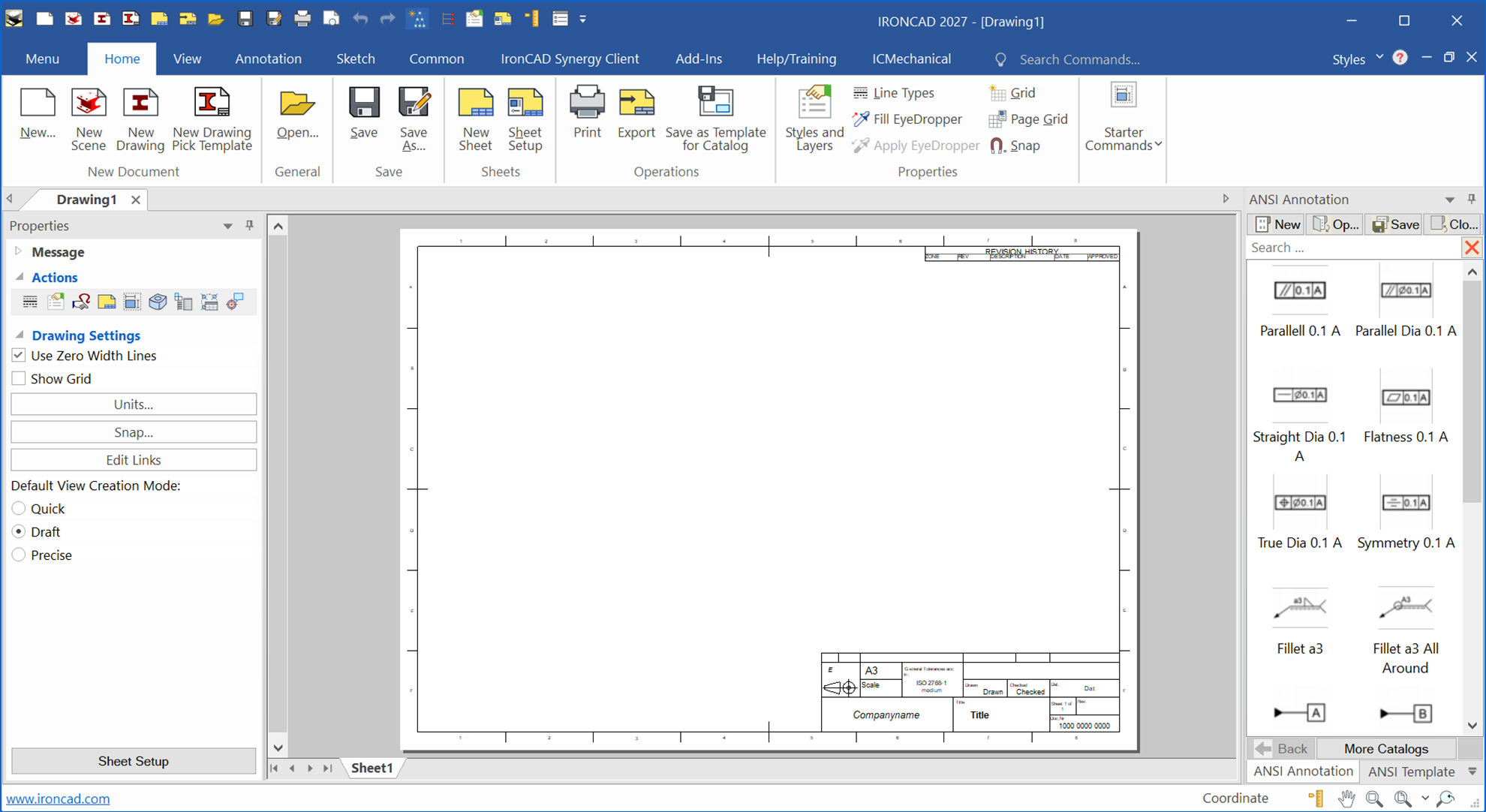The width and height of the screenshot is (1486, 812).
Task: Select the Fillet a3 catalog item
Action: pos(1299,621)
